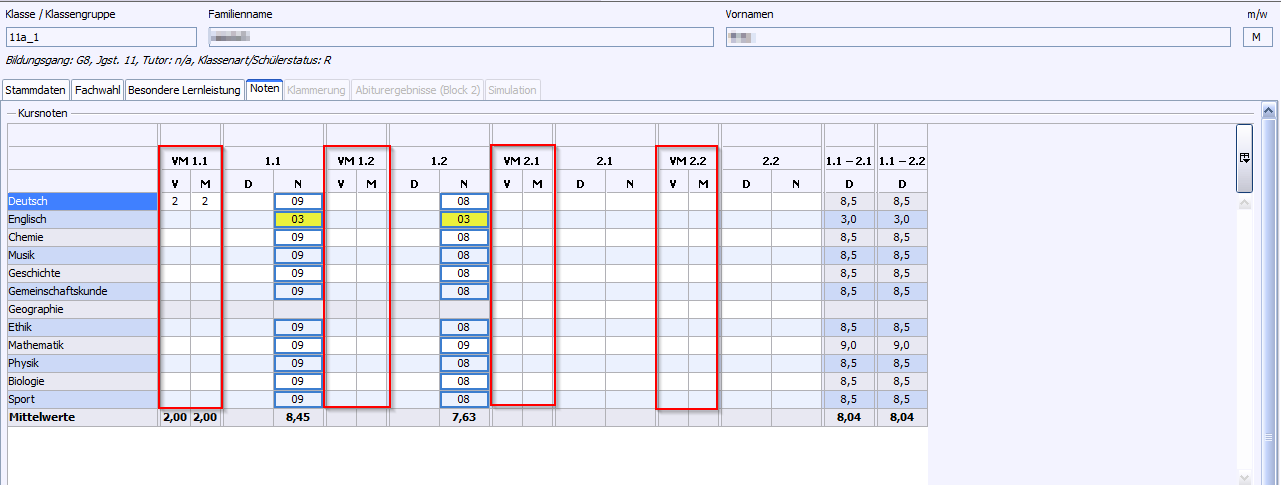Click the Familienname input field
This screenshot has height=485, width=1281.
point(460,37)
